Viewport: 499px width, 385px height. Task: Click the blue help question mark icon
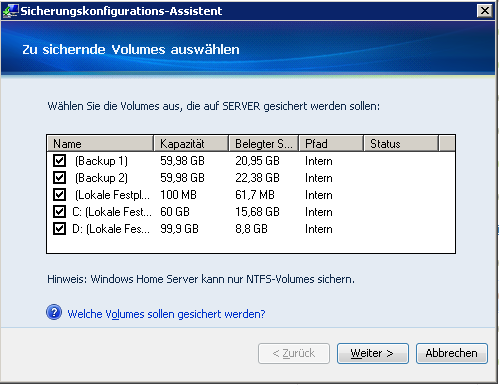(x=54, y=312)
